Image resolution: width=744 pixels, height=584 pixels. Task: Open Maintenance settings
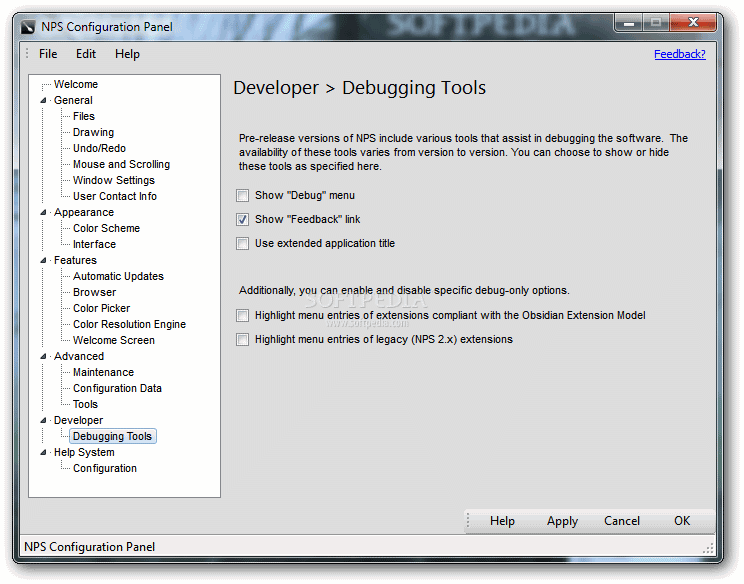pyautogui.click(x=103, y=372)
